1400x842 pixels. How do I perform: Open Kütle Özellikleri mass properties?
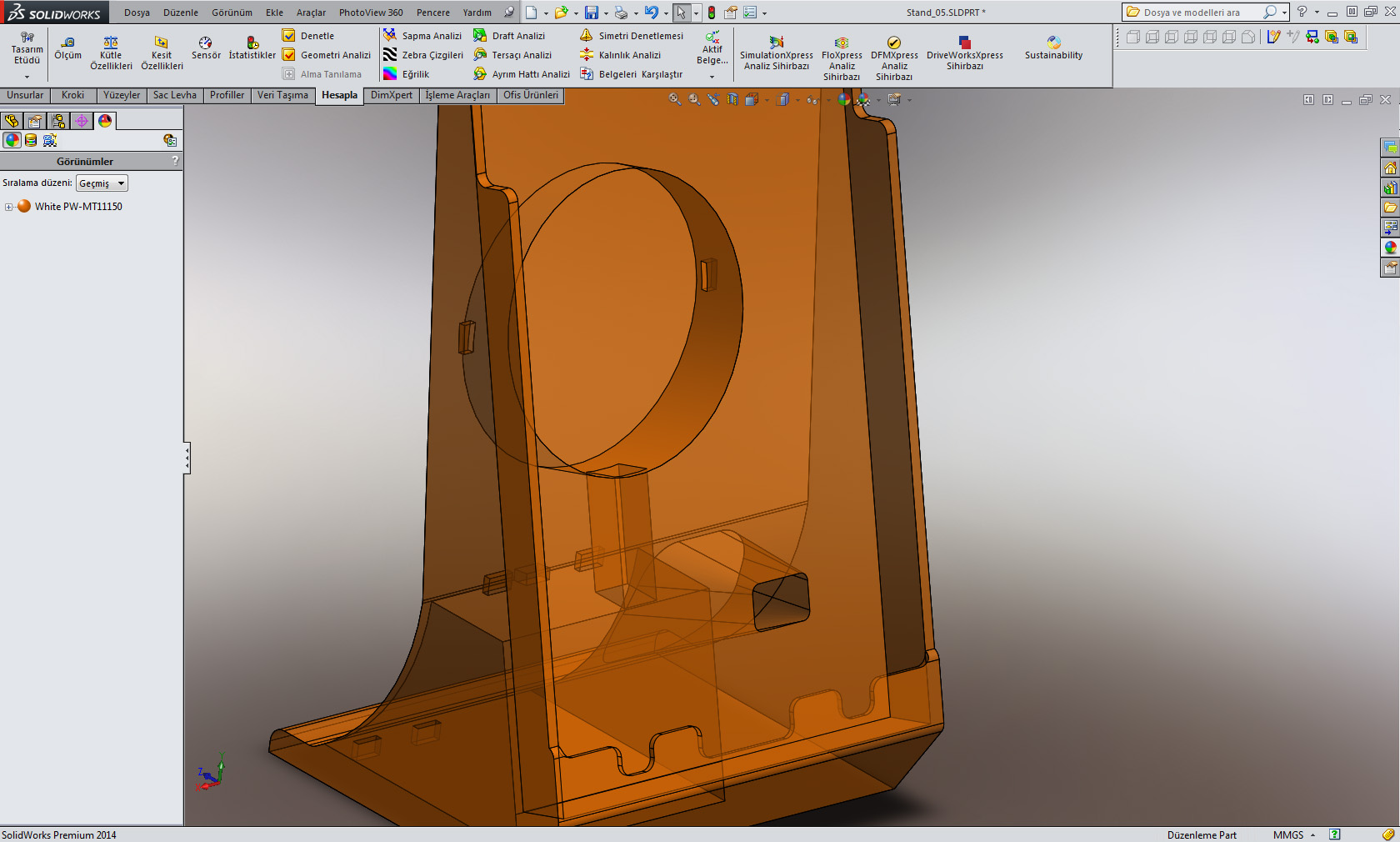coord(111,53)
